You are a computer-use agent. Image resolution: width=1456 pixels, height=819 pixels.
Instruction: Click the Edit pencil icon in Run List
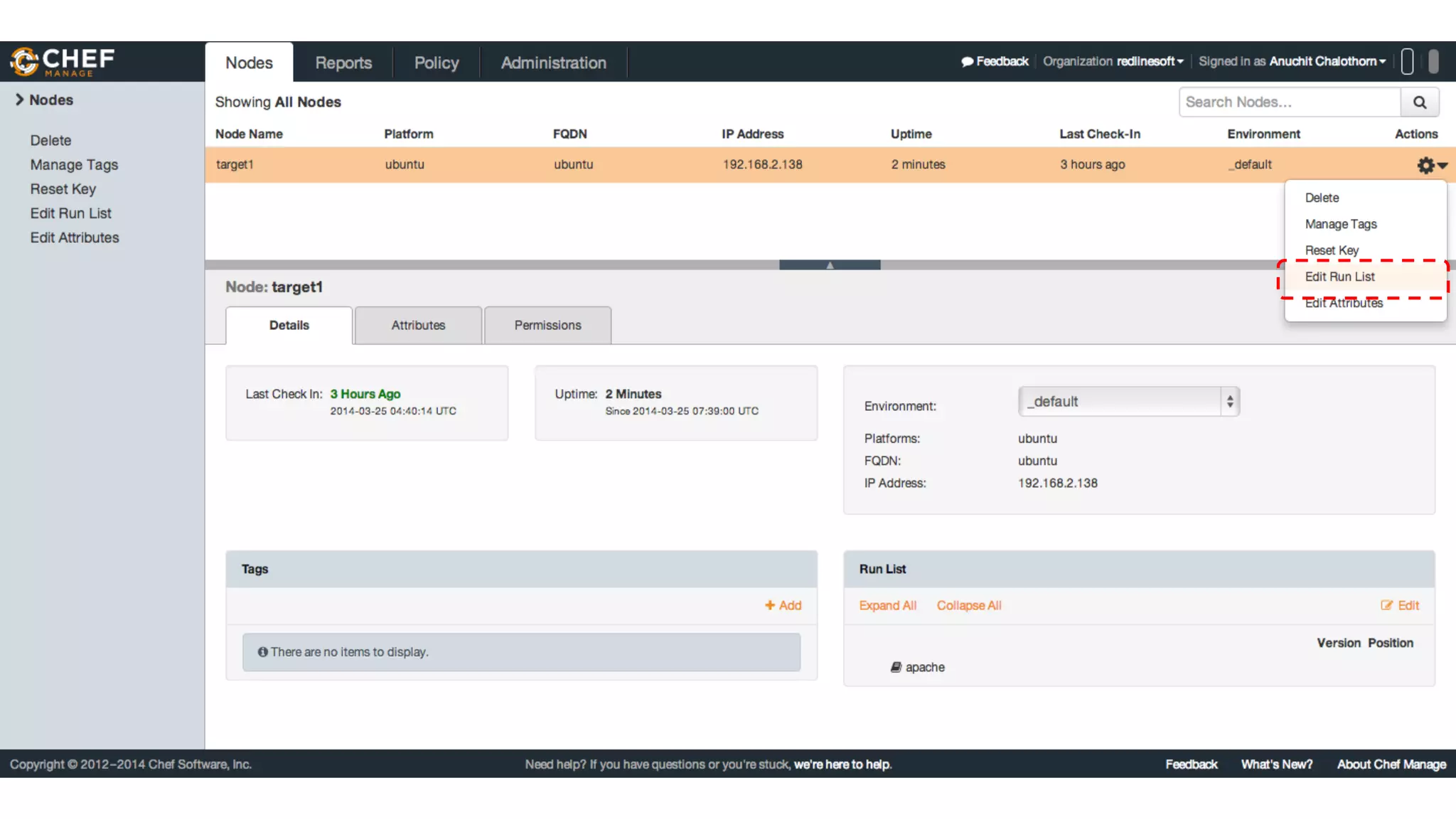pos(1386,605)
